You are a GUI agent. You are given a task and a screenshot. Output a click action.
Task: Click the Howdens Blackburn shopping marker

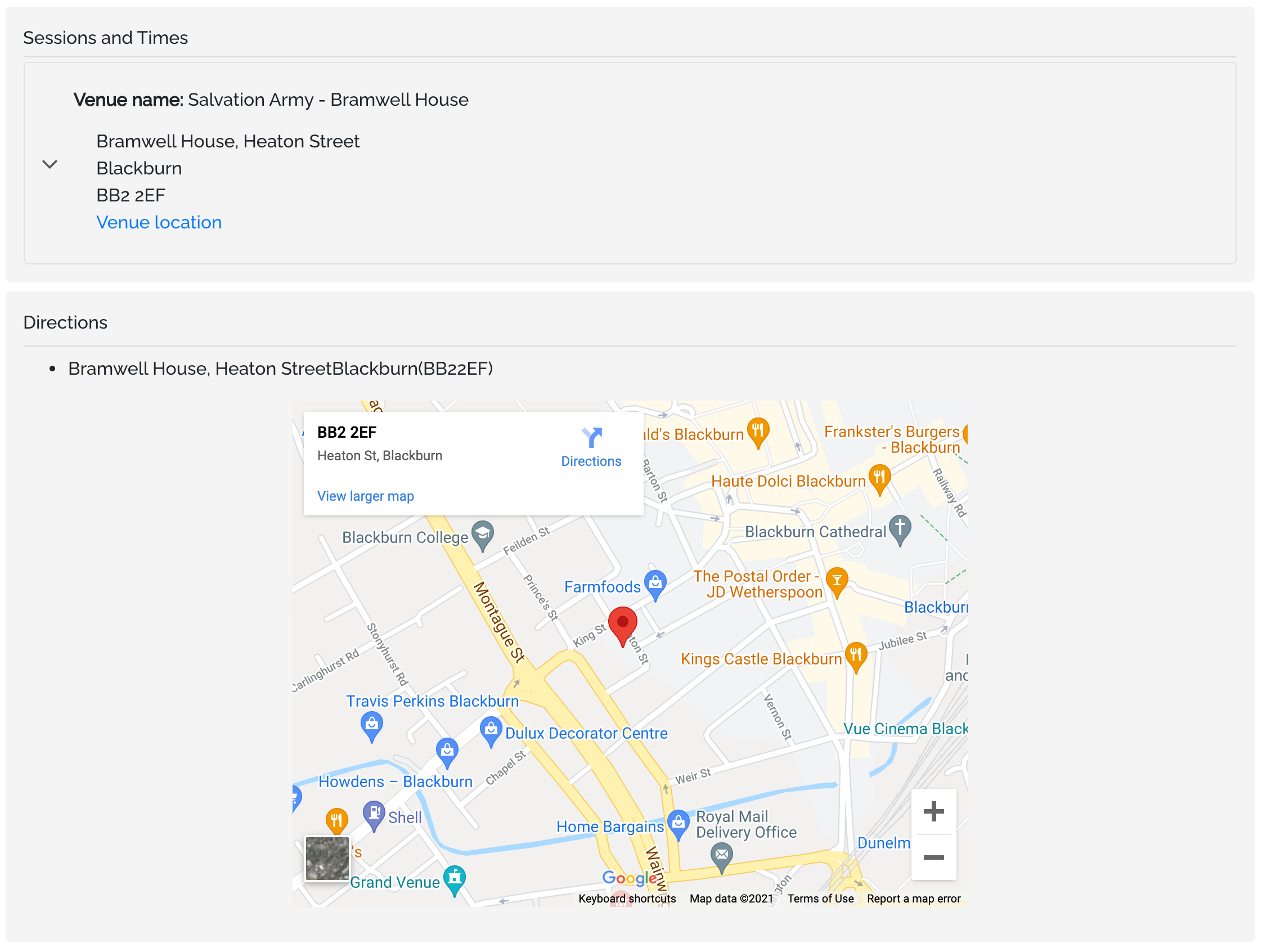tap(447, 753)
